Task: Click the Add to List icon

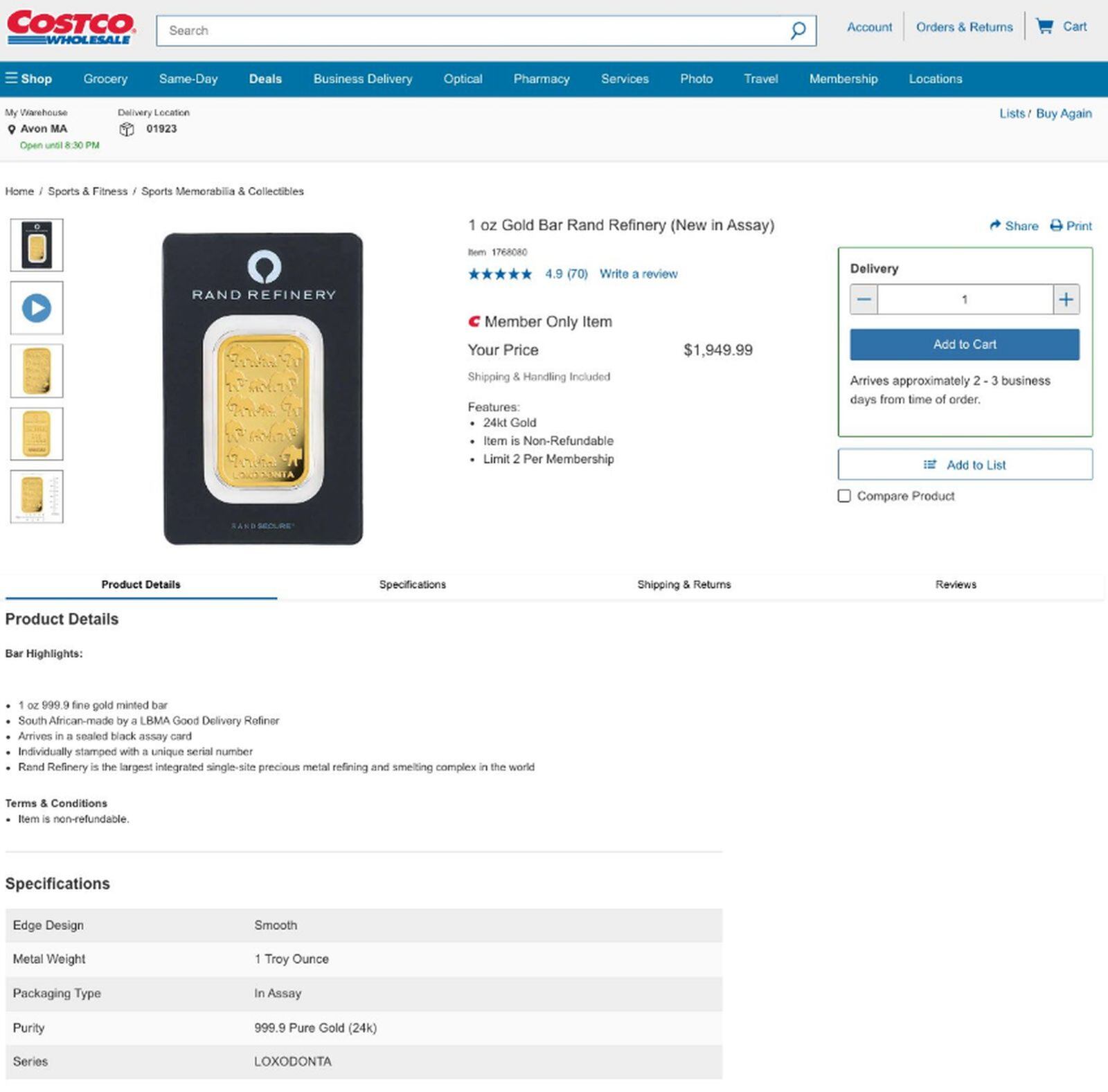Action: (929, 465)
